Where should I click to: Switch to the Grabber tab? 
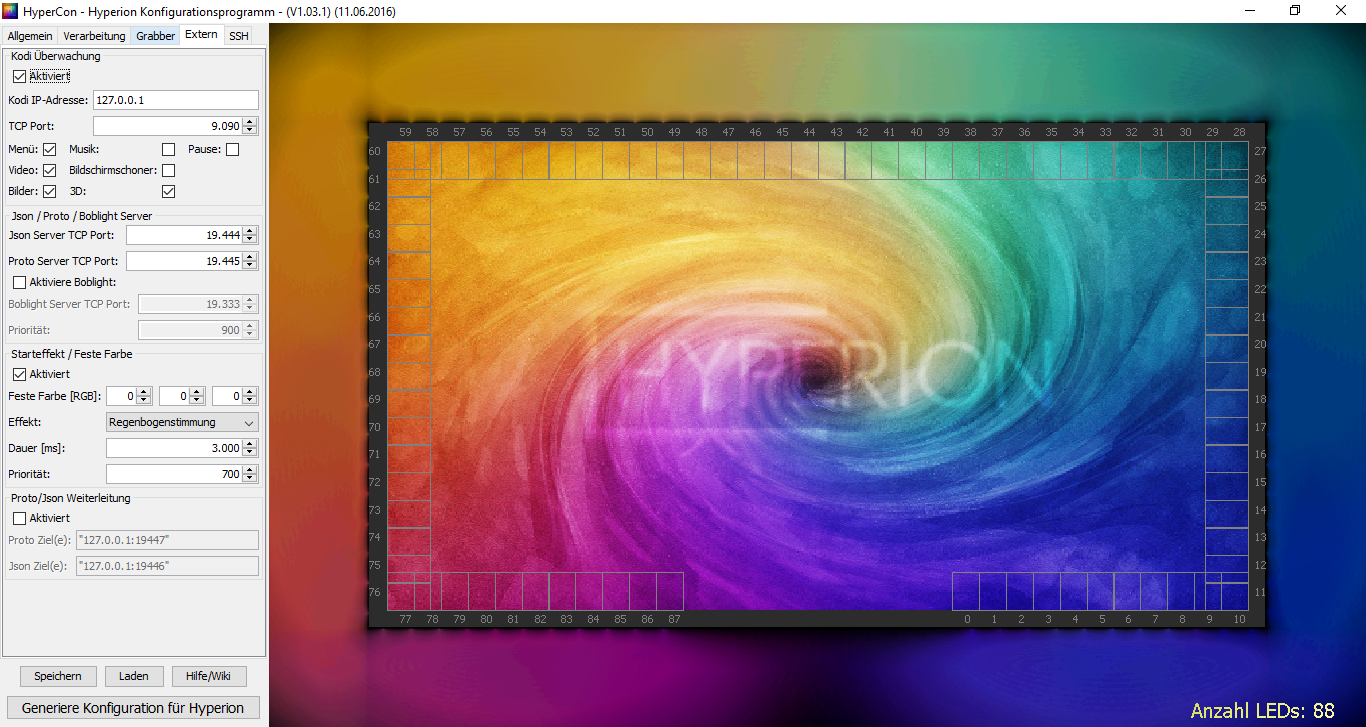(155, 36)
